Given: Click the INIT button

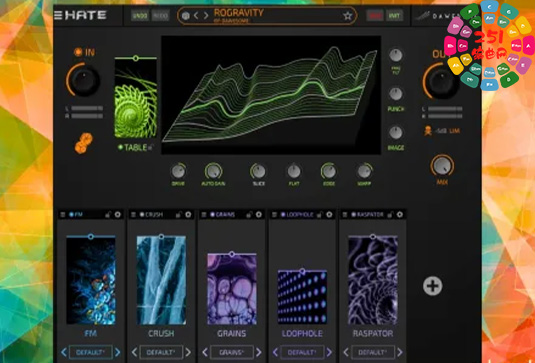Looking at the screenshot, I should pos(395,16).
